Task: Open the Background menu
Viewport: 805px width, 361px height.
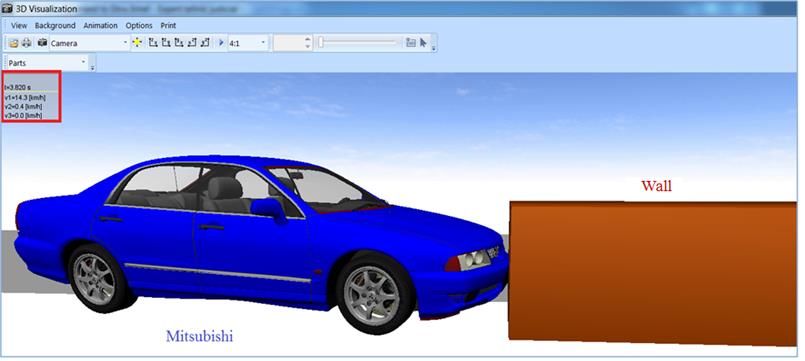Action: point(55,25)
